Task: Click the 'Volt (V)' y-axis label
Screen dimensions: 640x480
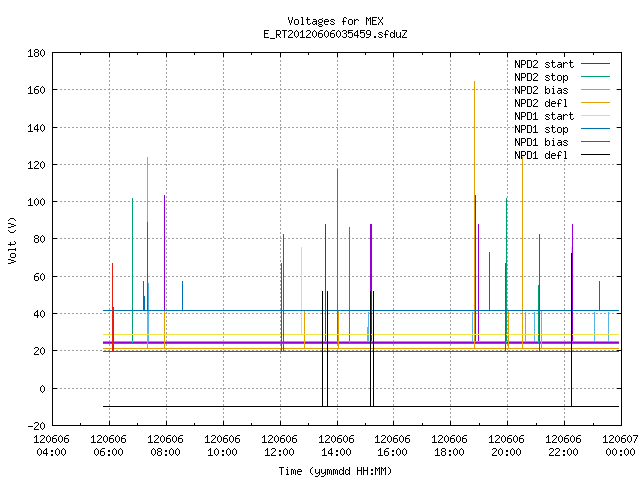Action: pos(12,240)
